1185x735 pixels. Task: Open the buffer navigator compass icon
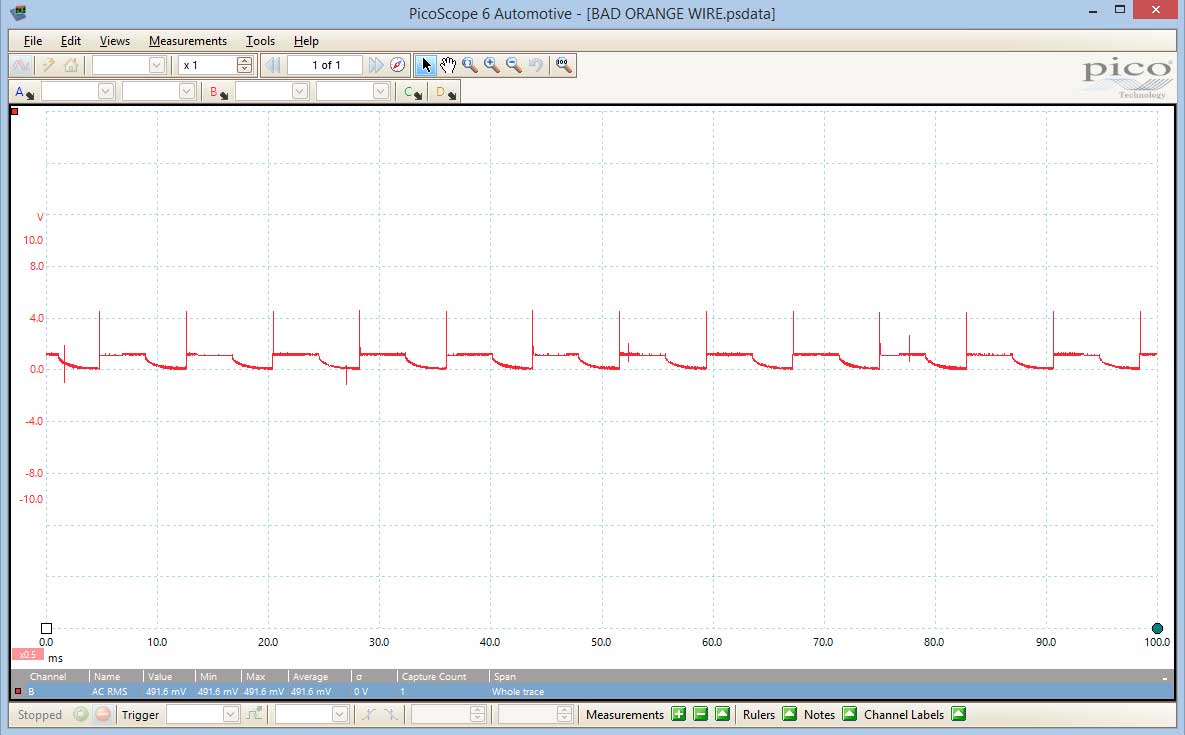click(398, 65)
